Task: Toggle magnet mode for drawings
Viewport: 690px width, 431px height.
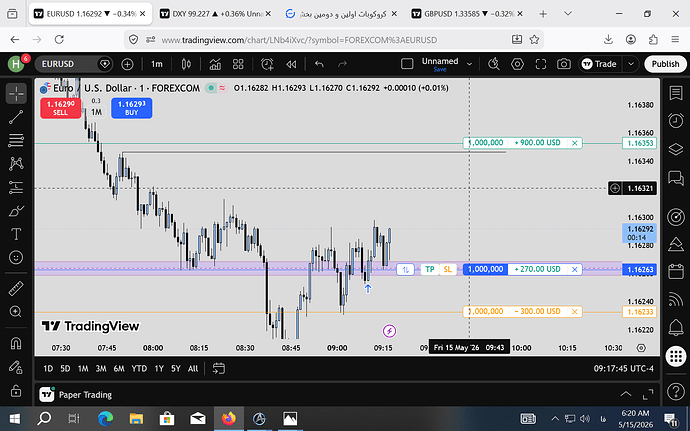Action: click(x=16, y=343)
